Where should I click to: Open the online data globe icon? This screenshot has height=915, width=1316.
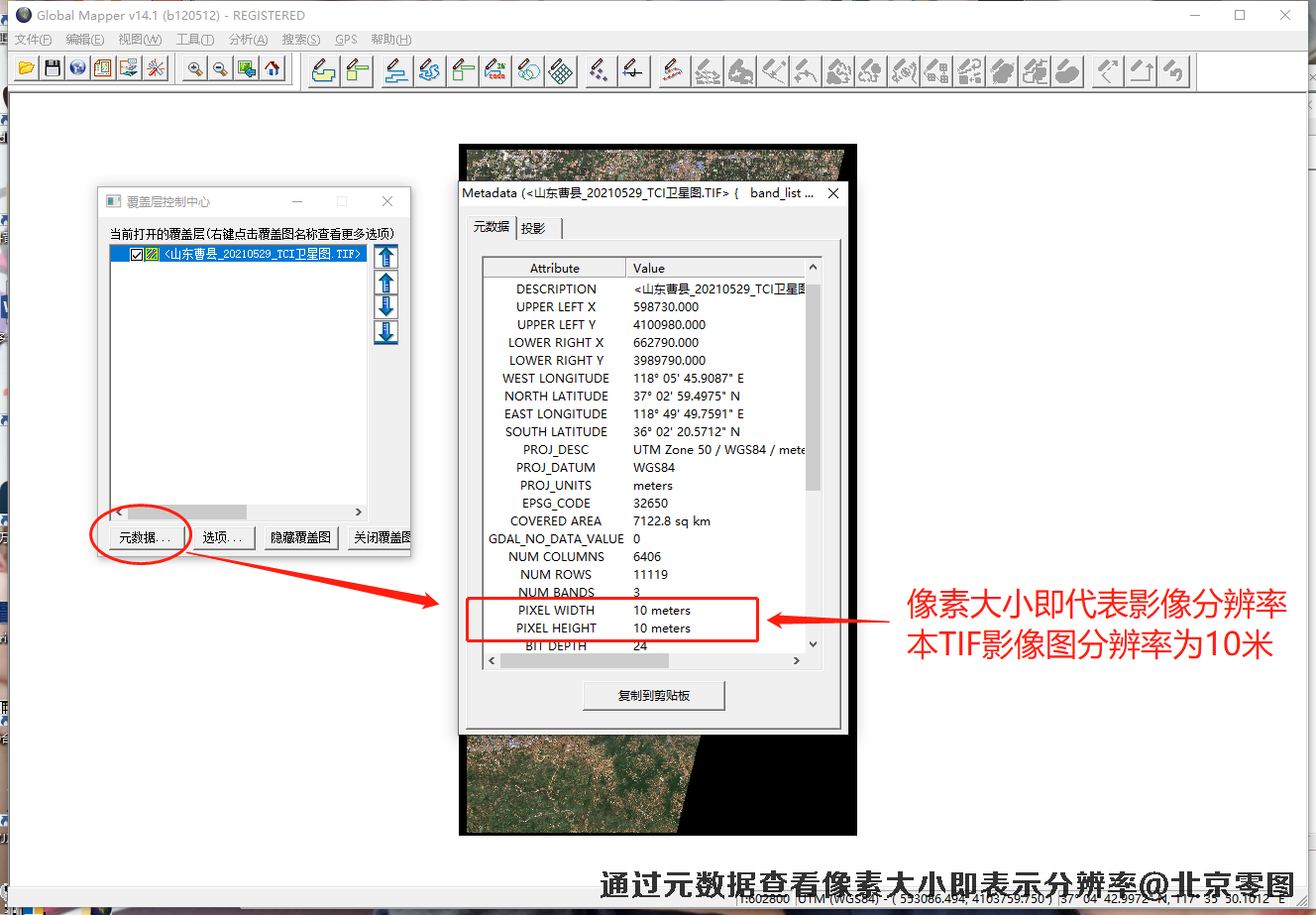(x=78, y=68)
